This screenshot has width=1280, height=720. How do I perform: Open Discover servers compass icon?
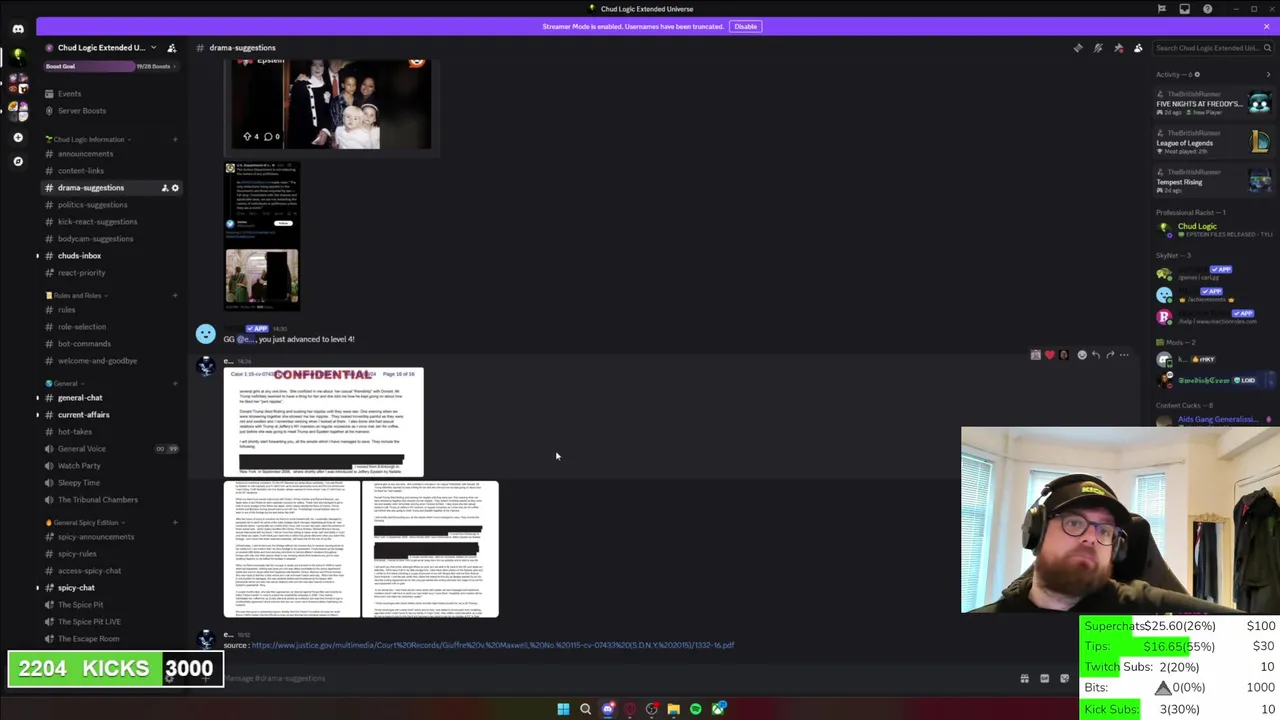click(x=18, y=161)
